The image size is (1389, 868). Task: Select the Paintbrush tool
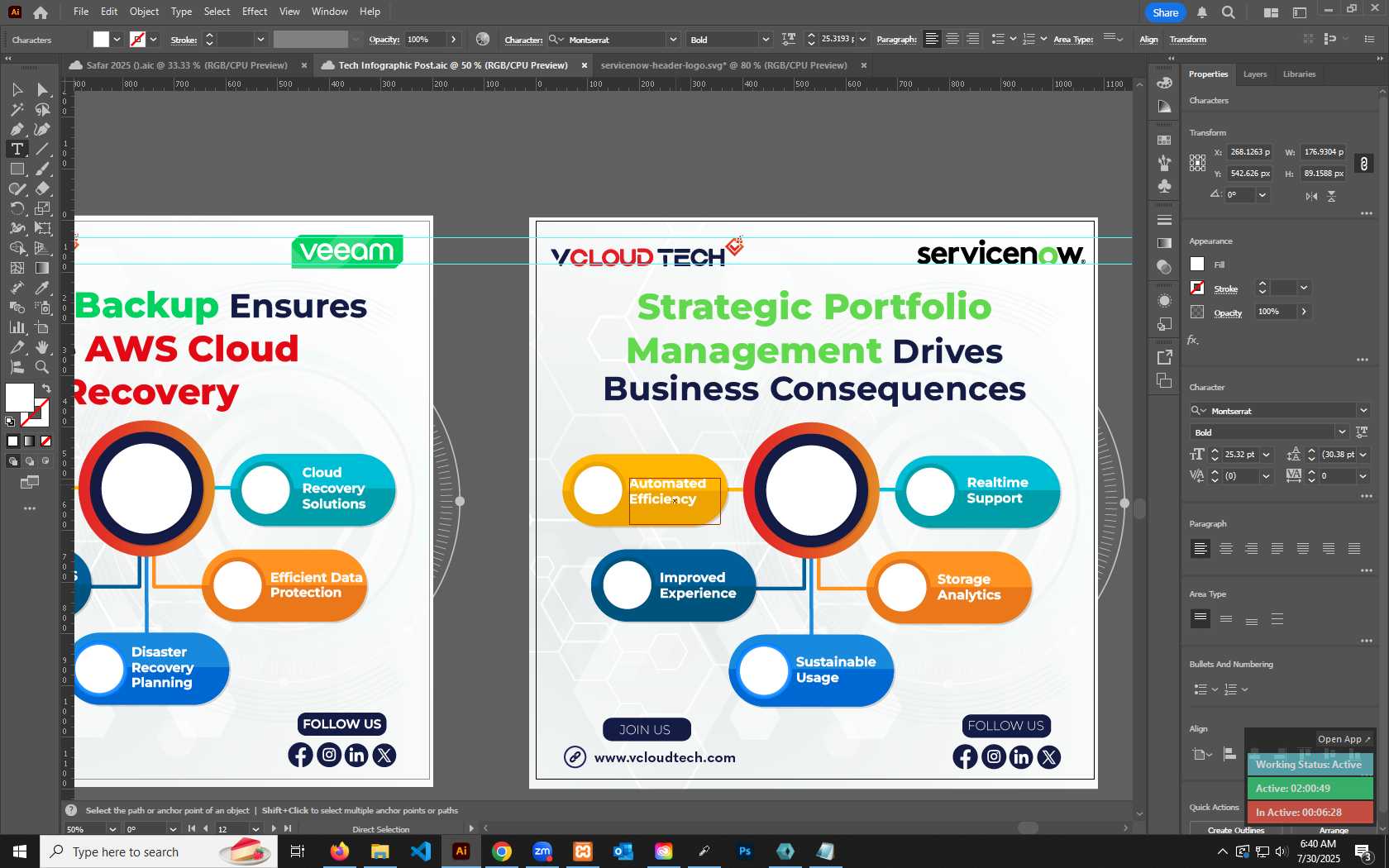[42, 169]
